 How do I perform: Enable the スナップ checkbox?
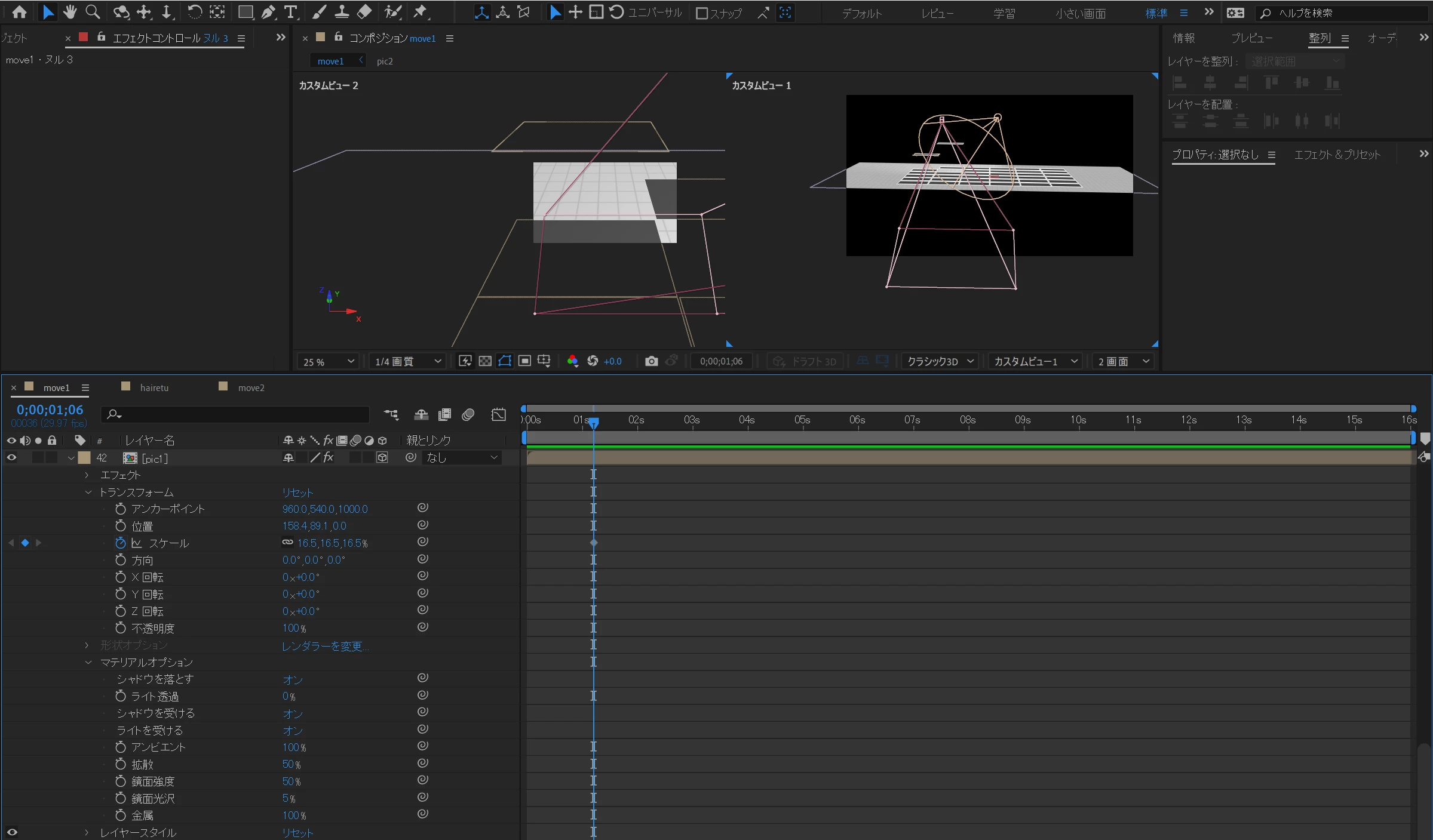[x=702, y=13]
